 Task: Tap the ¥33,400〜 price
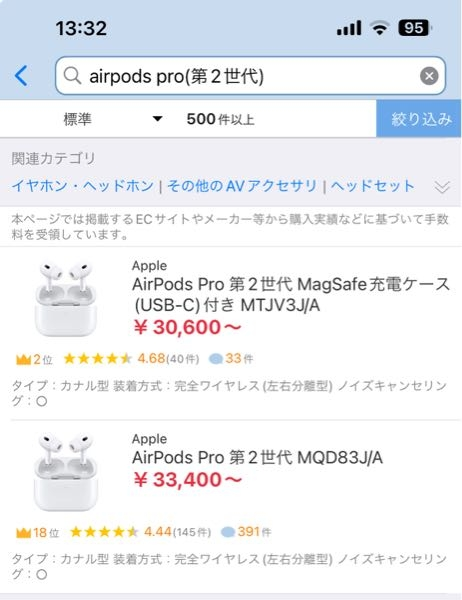pos(188,479)
